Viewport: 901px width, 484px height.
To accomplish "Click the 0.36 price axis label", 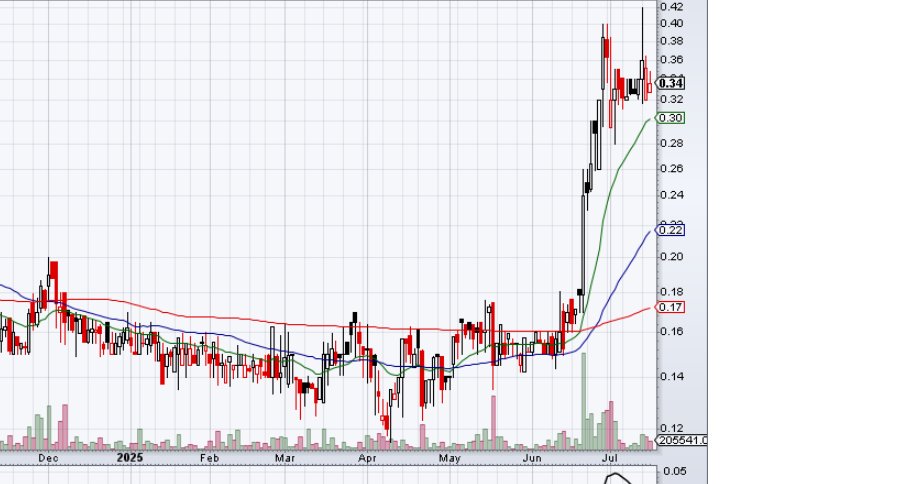I will click(672, 60).
